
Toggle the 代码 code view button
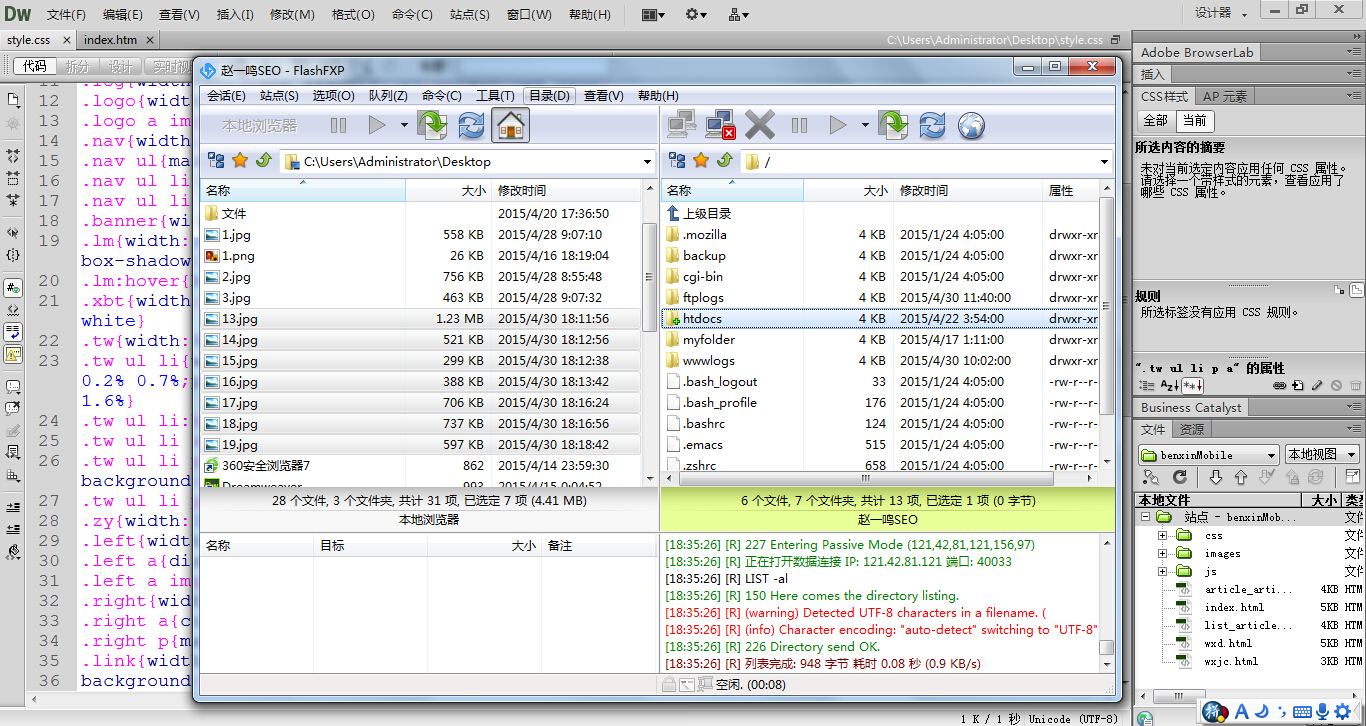coord(35,66)
